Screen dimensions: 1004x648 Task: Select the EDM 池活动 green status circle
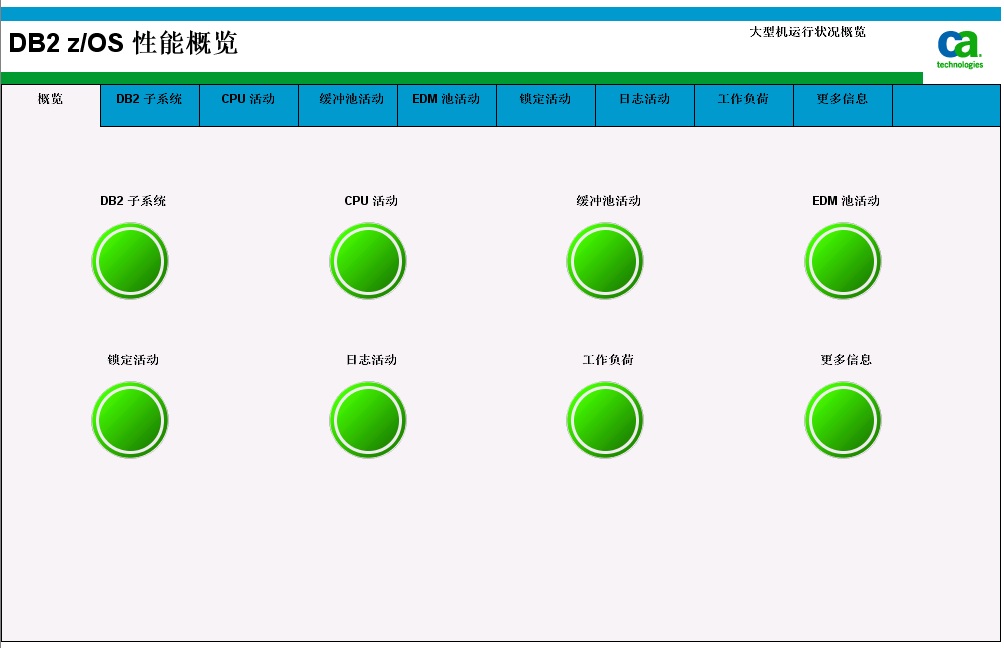pos(843,261)
